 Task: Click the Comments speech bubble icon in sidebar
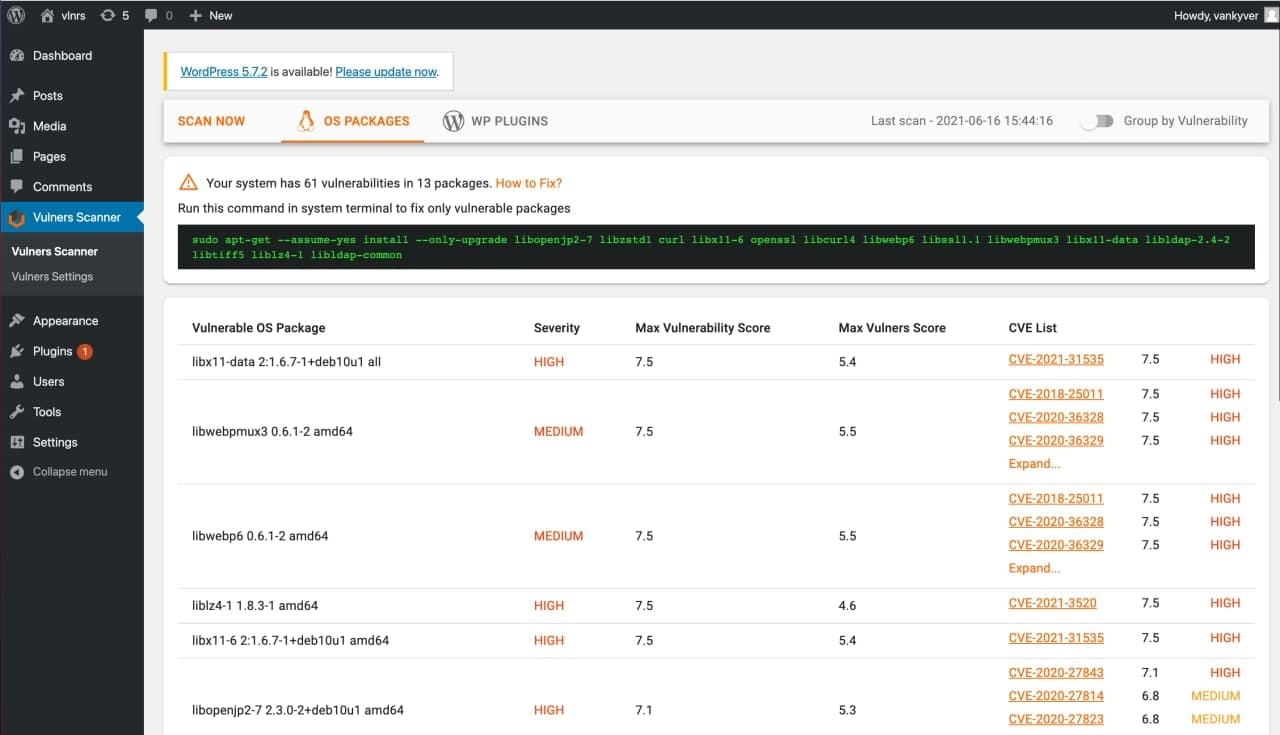click(x=17, y=187)
